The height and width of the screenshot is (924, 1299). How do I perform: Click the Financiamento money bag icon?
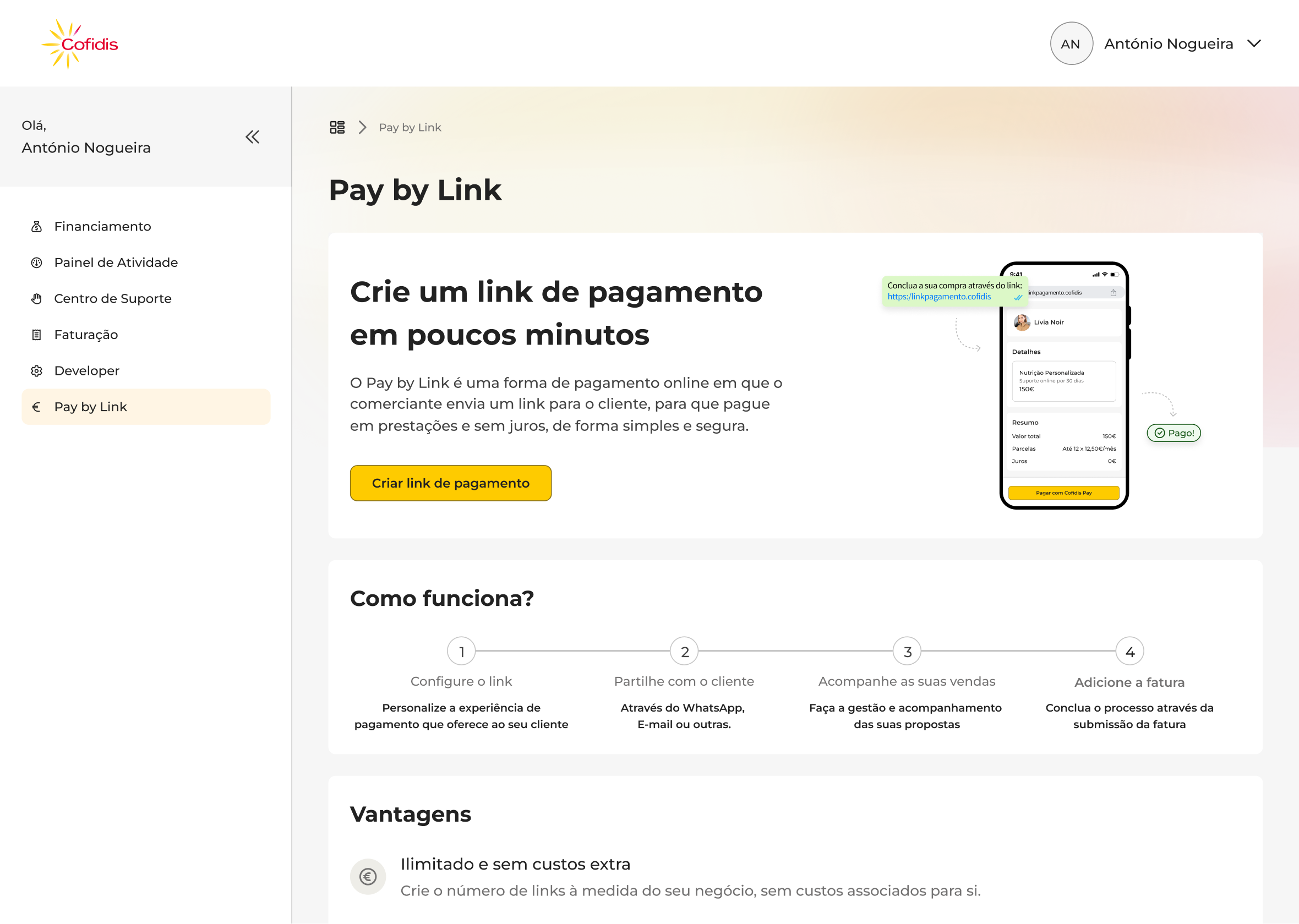click(36, 227)
